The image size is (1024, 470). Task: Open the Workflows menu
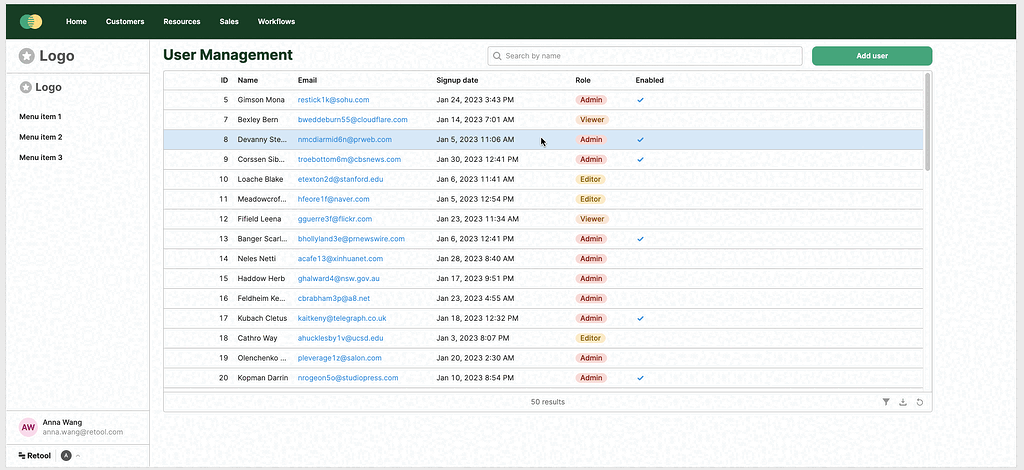(x=276, y=21)
